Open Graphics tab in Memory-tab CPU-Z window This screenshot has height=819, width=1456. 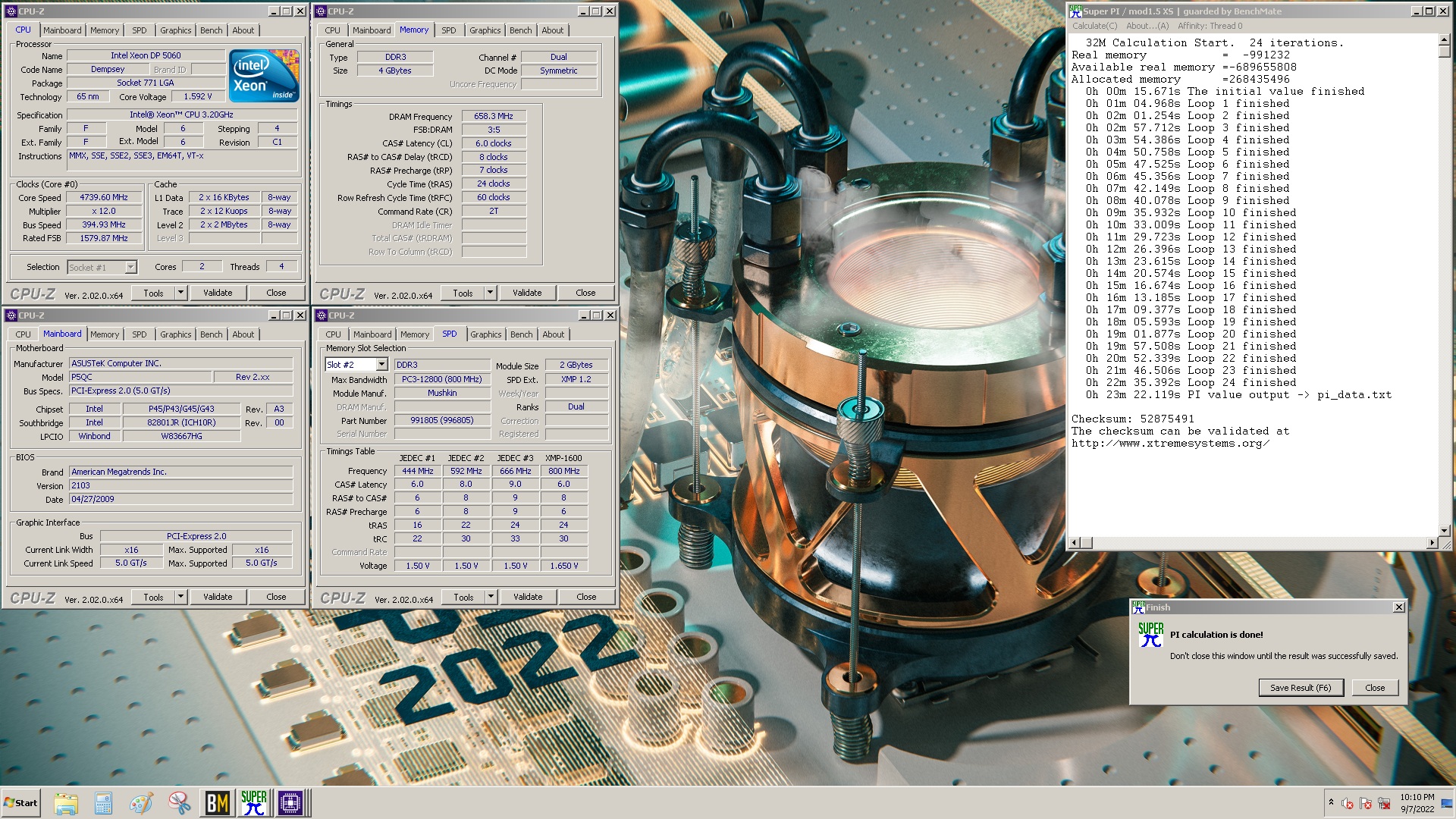[485, 30]
